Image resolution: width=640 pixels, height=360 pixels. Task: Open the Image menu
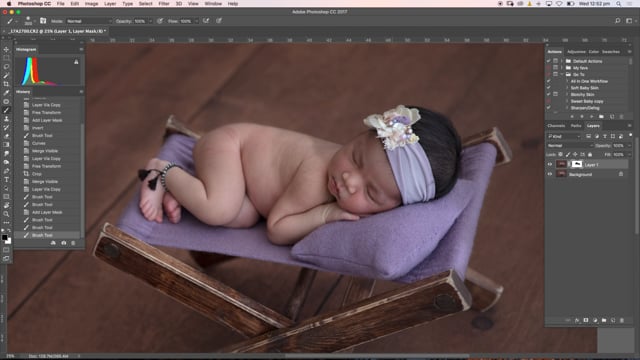point(91,4)
